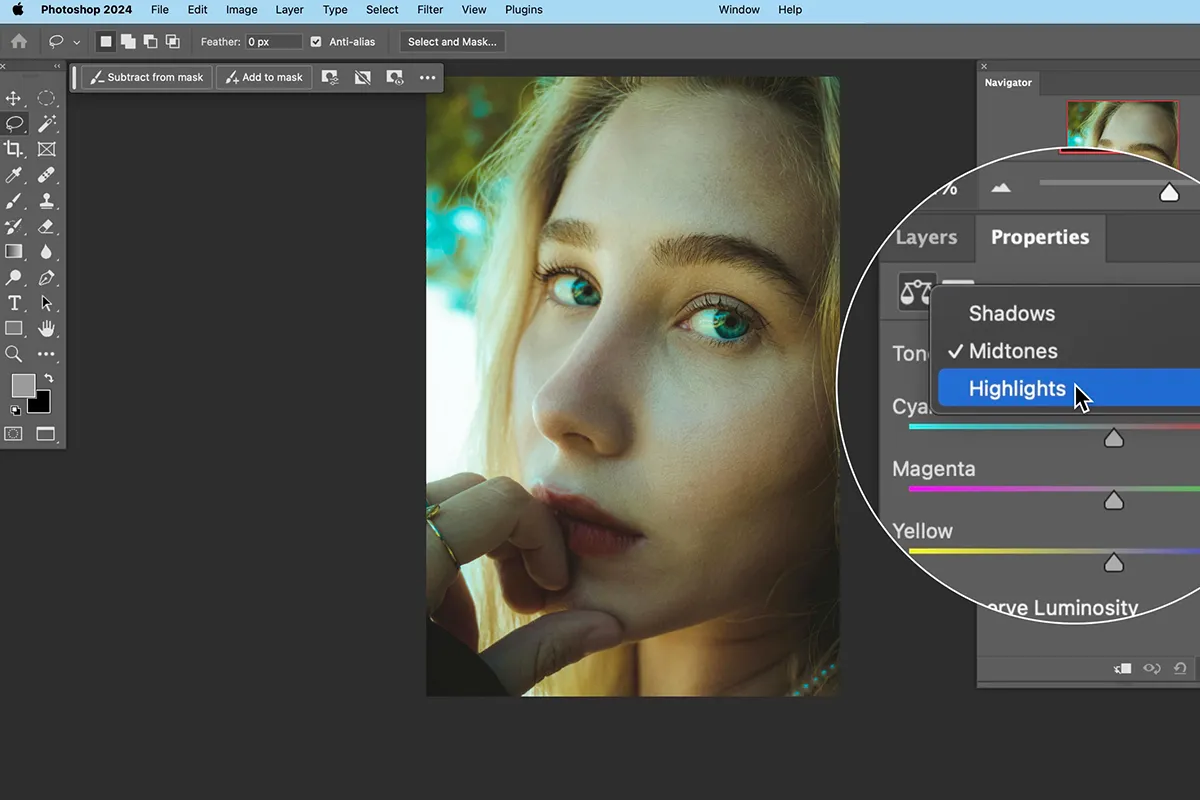The height and width of the screenshot is (800, 1200).
Task: Click Add to mask button
Action: pyautogui.click(x=264, y=77)
